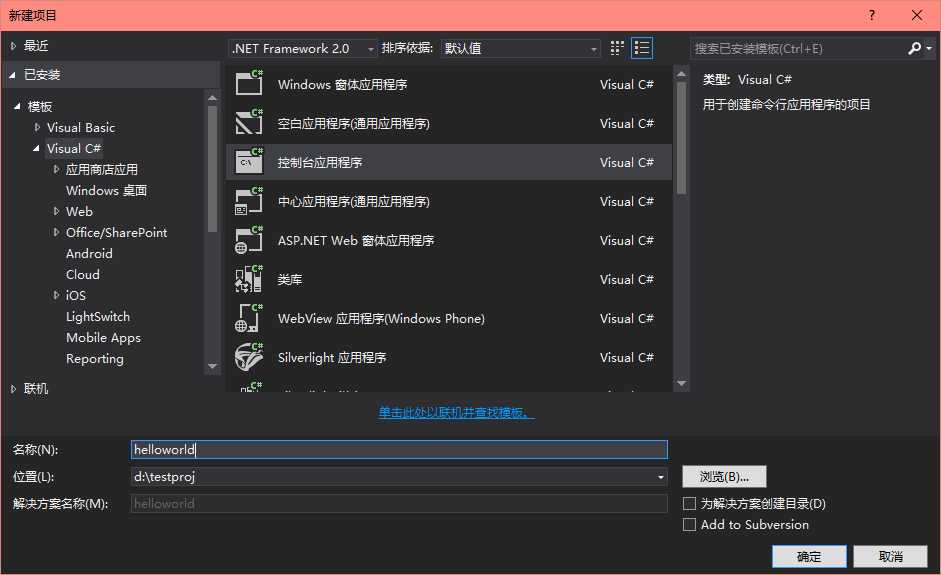The width and height of the screenshot is (941, 575).
Task: Select the 空白应用程序(通用应用程序) template icon
Action: tap(248, 122)
